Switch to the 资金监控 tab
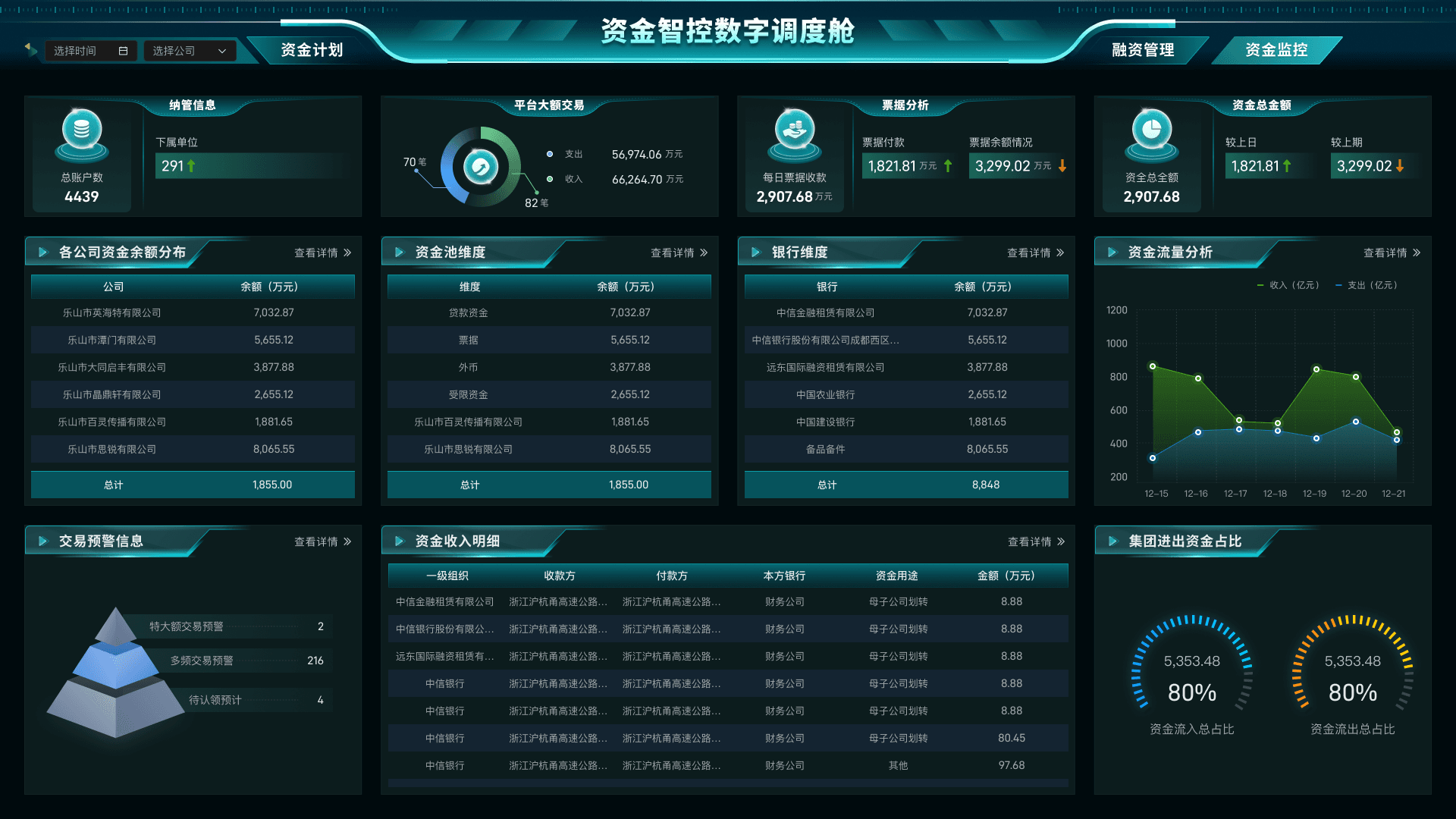Screen dimensions: 1456x819 click(1276, 50)
